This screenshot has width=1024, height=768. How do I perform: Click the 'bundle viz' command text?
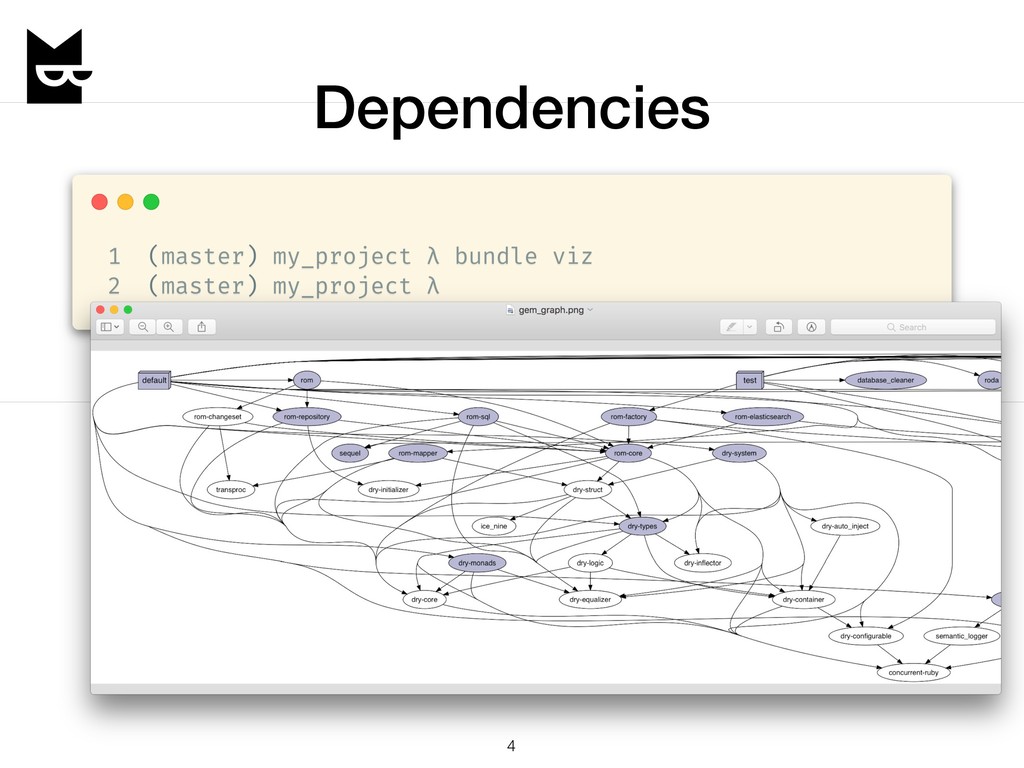point(523,256)
